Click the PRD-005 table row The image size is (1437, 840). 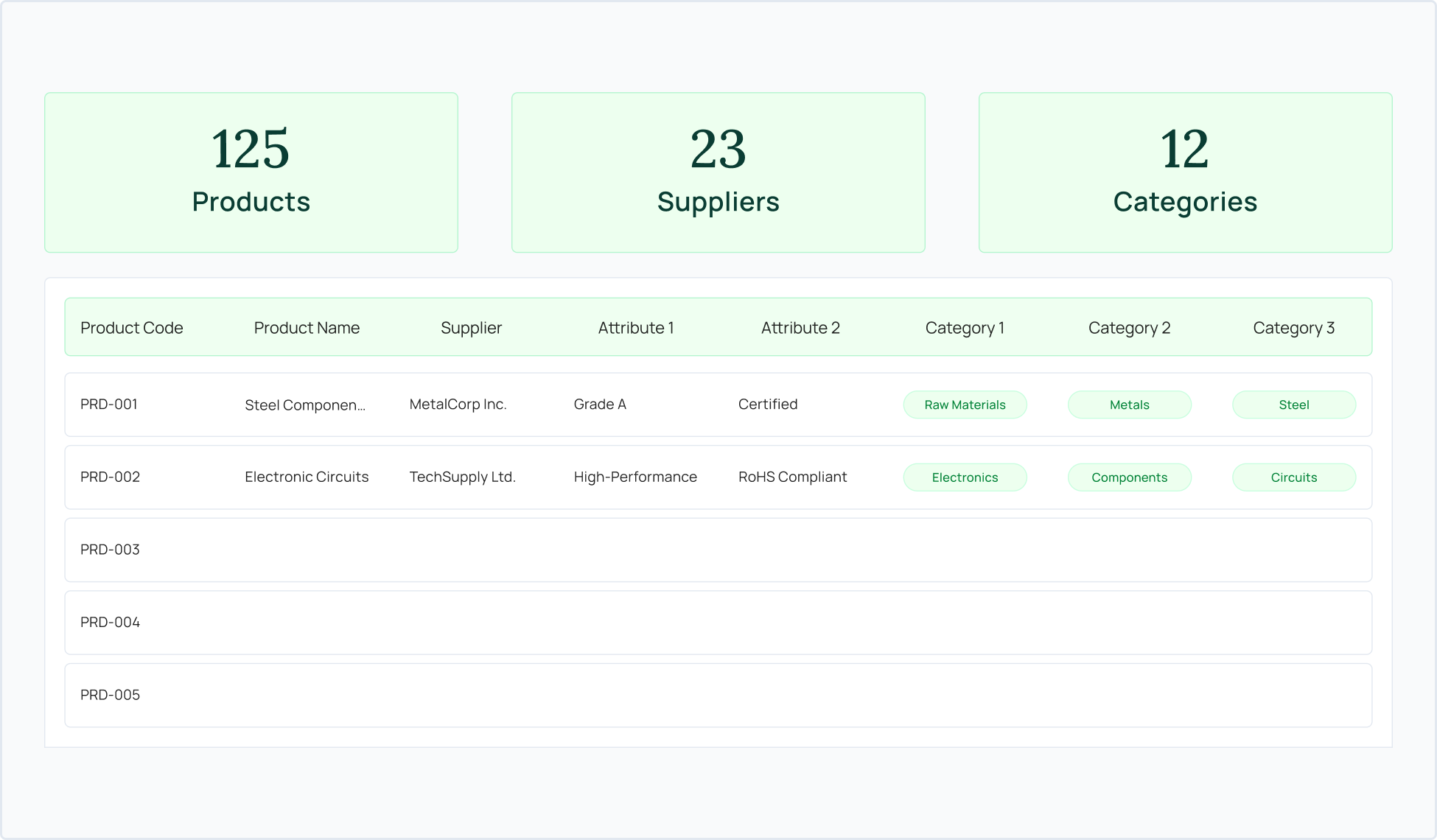[x=718, y=695]
